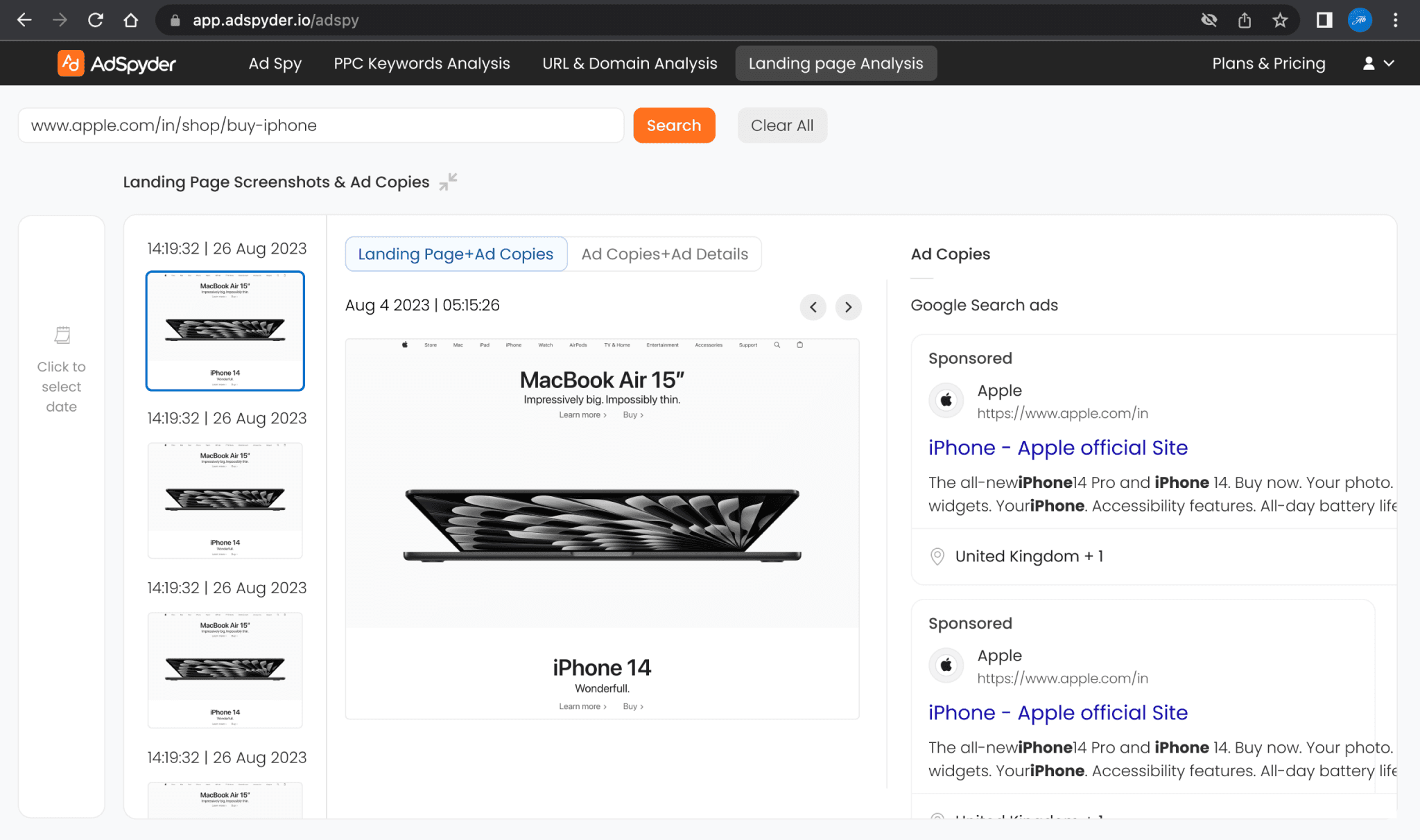The height and width of the screenshot is (840, 1420).
Task: Switch to Ad Copies+Ad Details tab
Action: [665, 254]
